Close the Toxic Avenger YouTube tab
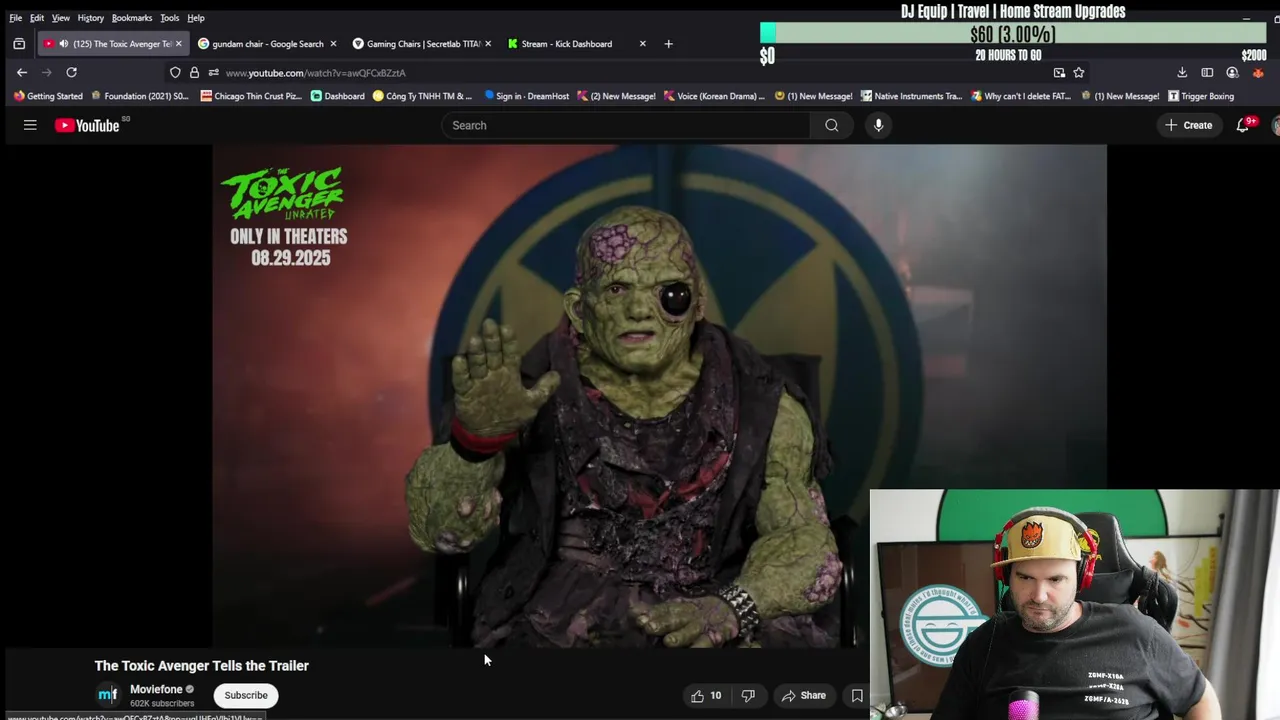 tap(178, 44)
